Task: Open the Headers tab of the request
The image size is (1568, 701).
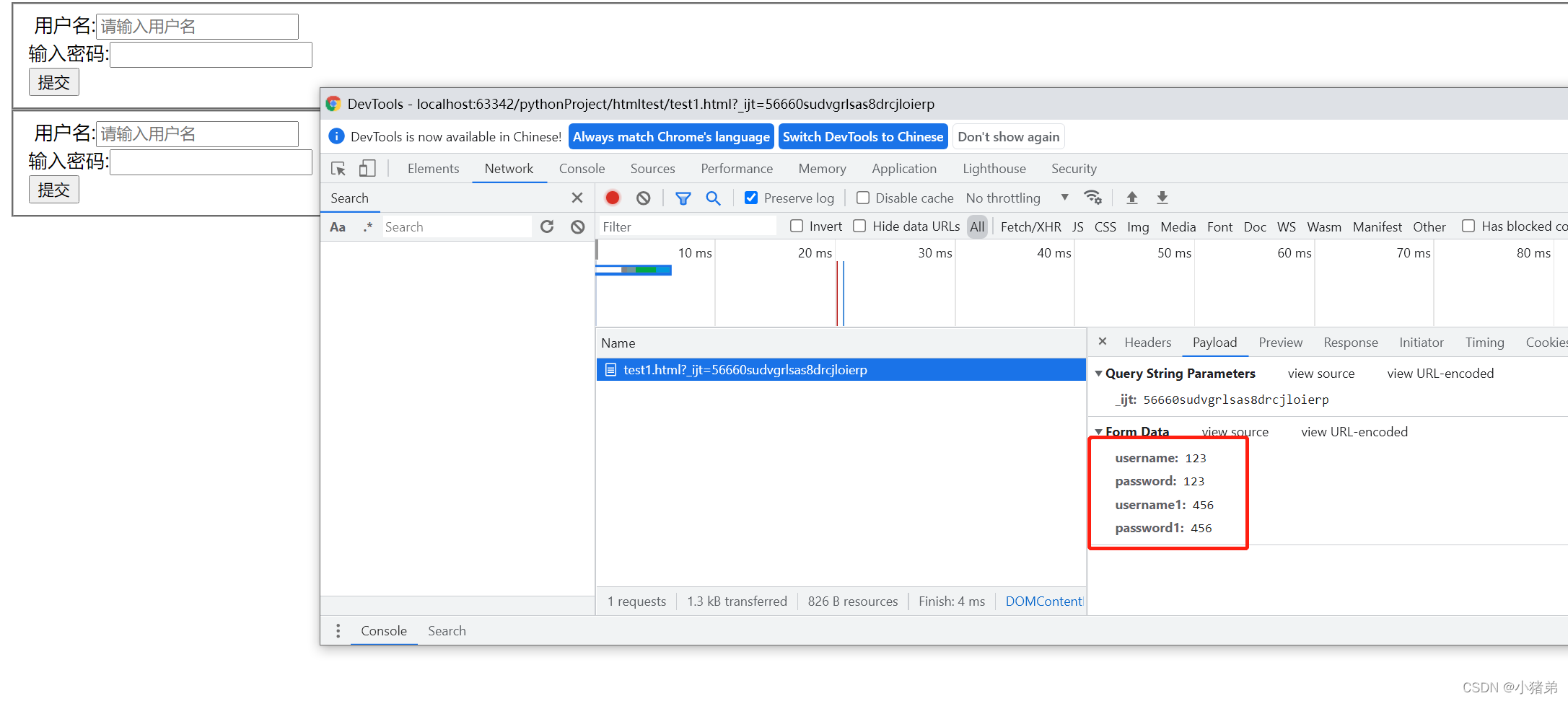Action: (x=1147, y=343)
